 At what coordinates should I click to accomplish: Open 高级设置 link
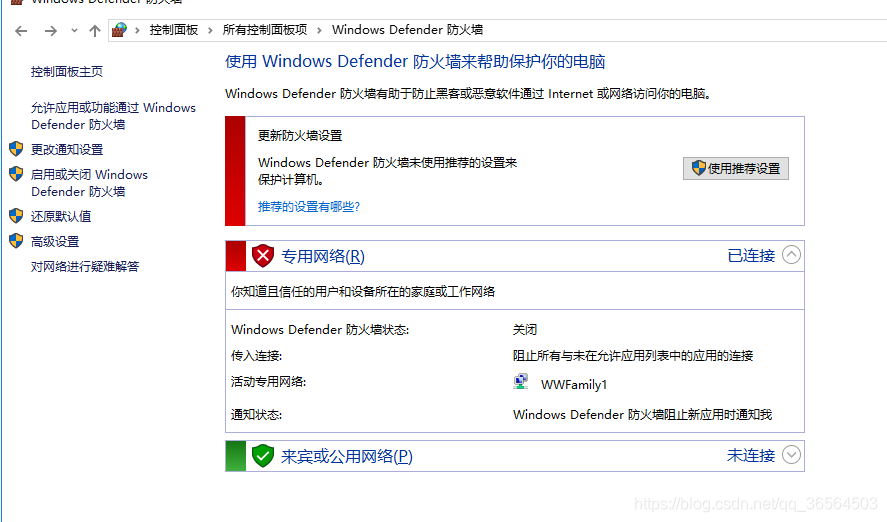click(x=55, y=241)
